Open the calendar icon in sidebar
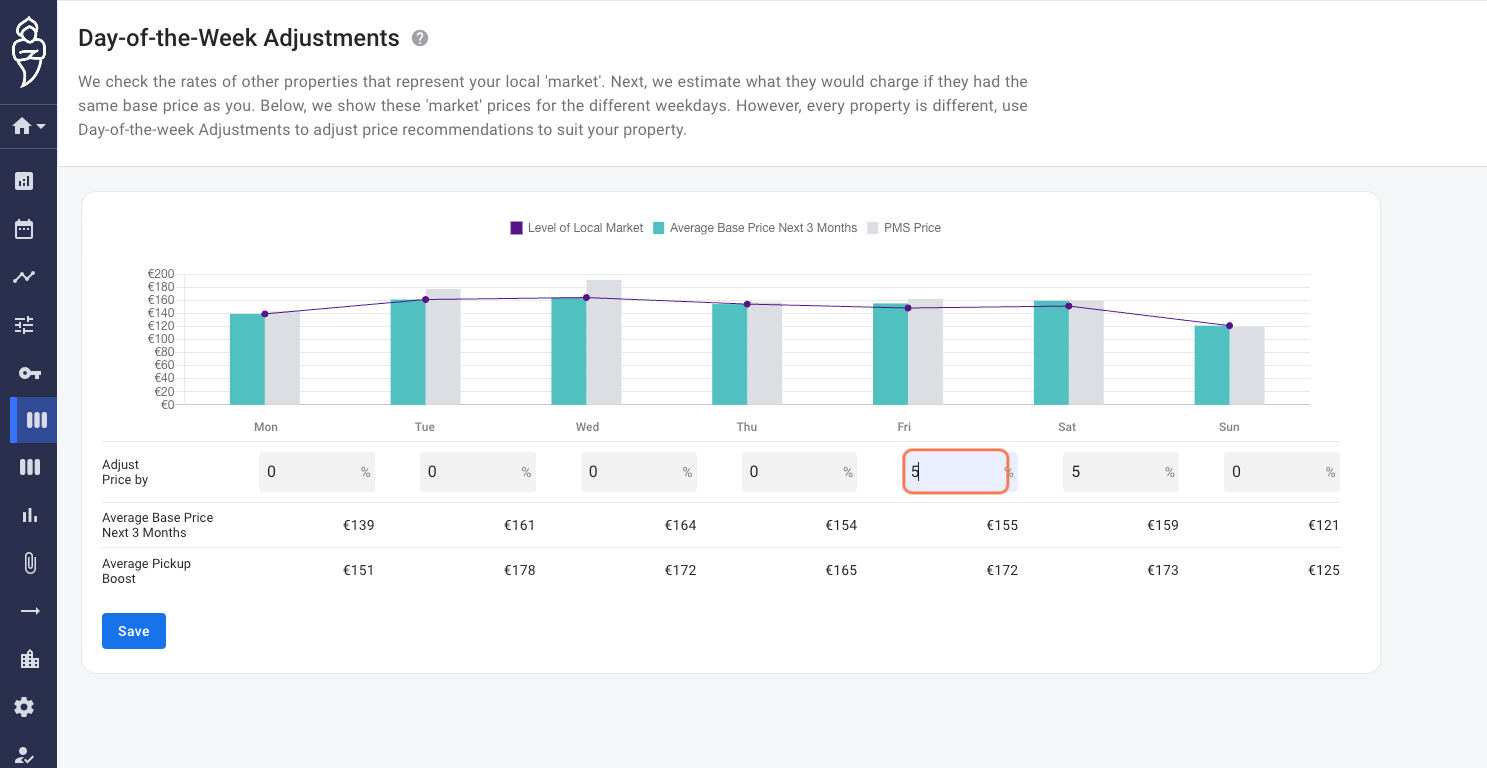Image resolution: width=1487 pixels, height=768 pixels. pyautogui.click(x=24, y=229)
